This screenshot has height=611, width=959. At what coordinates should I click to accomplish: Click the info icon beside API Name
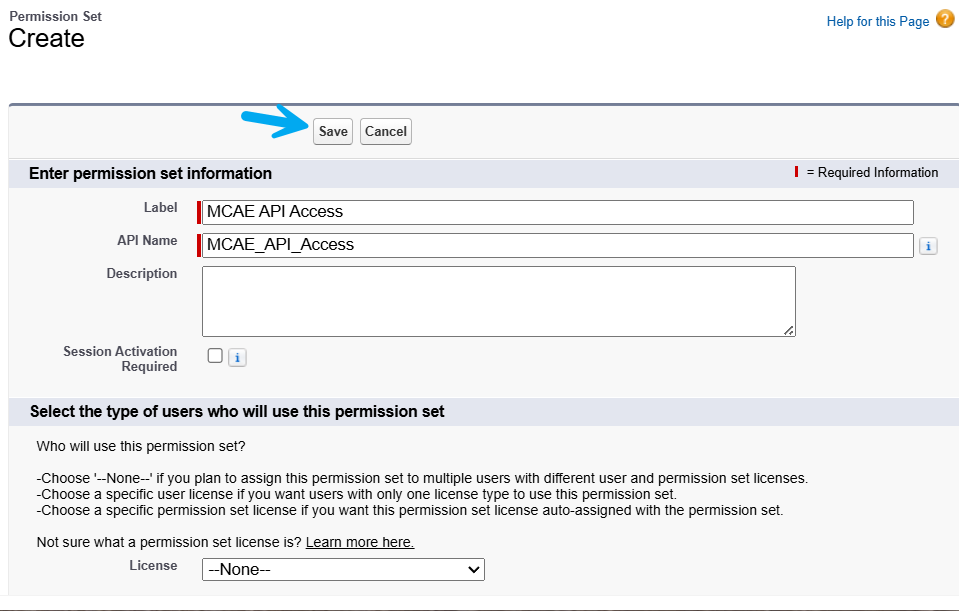tap(928, 246)
